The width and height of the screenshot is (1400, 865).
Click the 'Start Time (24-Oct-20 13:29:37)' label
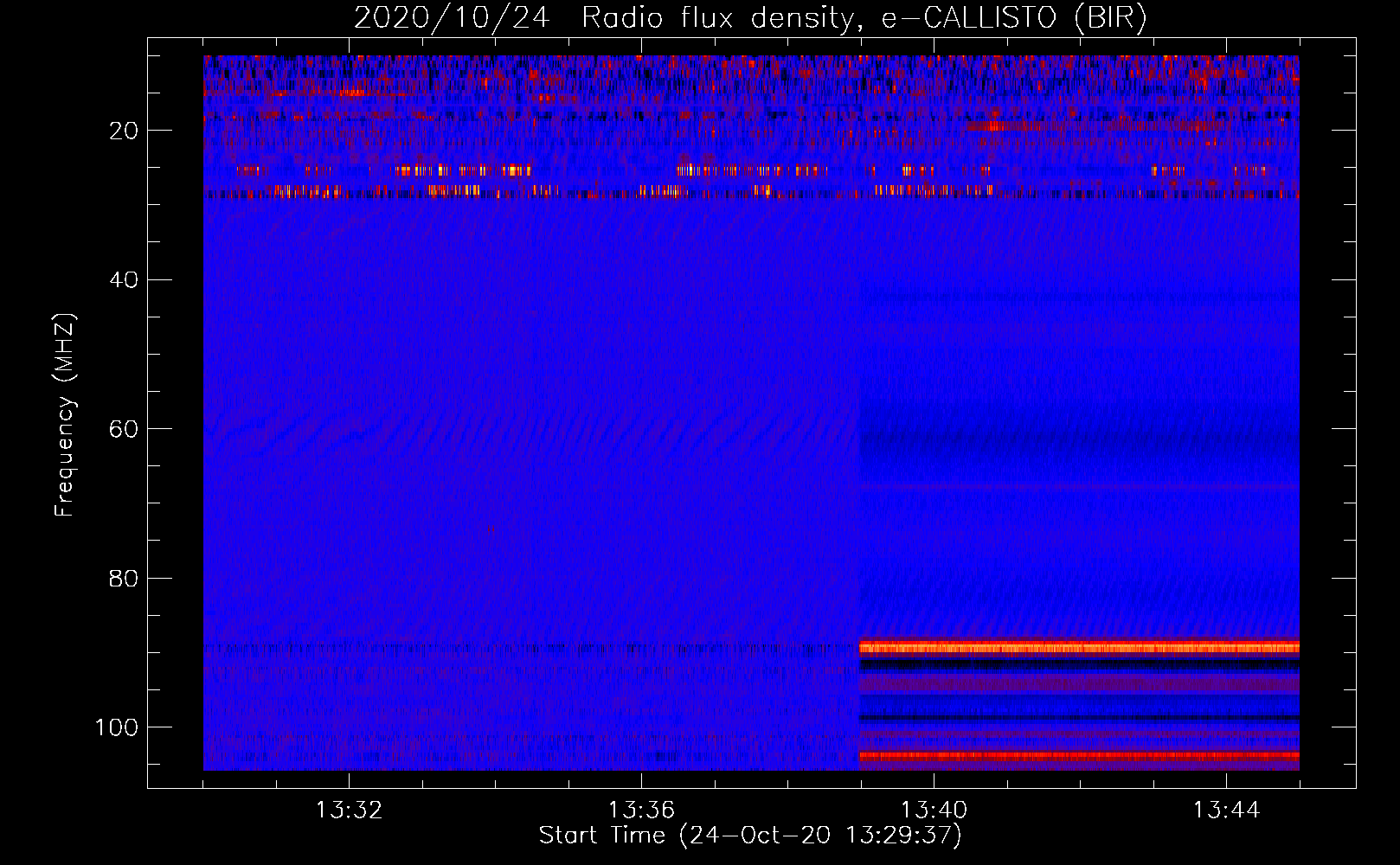(750, 836)
